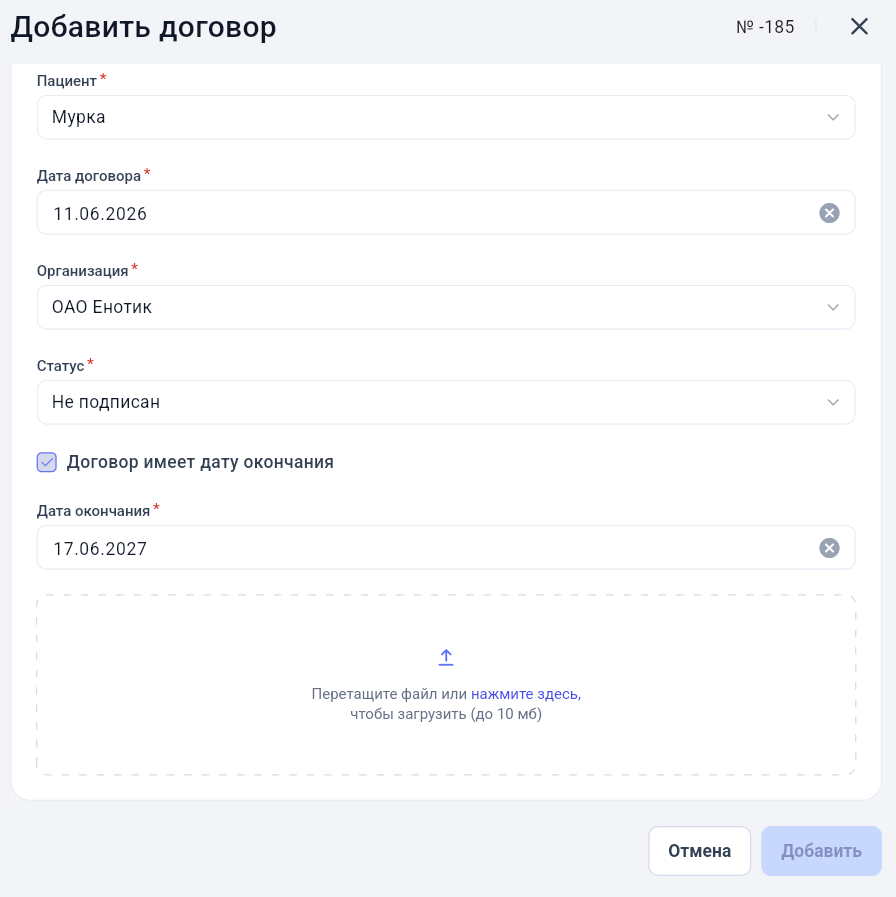Click the Добавить button
This screenshot has height=897, width=896.
pos(821,851)
